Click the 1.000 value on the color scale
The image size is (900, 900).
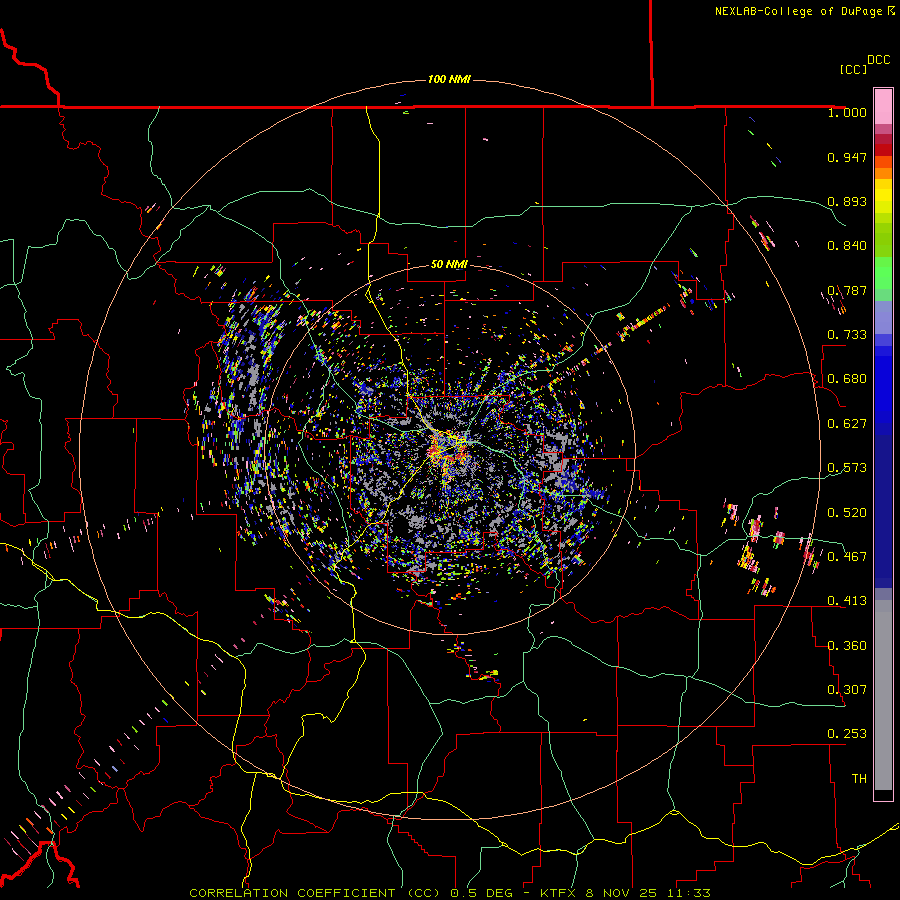point(847,112)
